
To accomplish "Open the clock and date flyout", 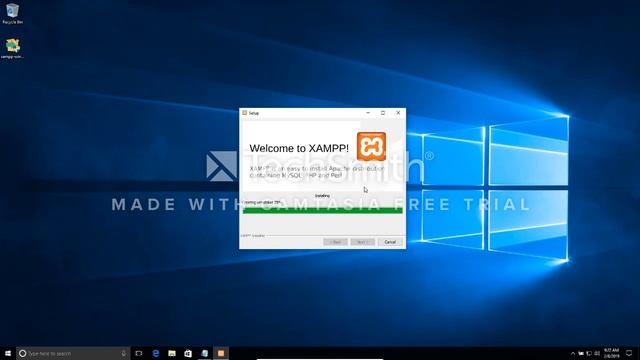I will tap(611, 353).
